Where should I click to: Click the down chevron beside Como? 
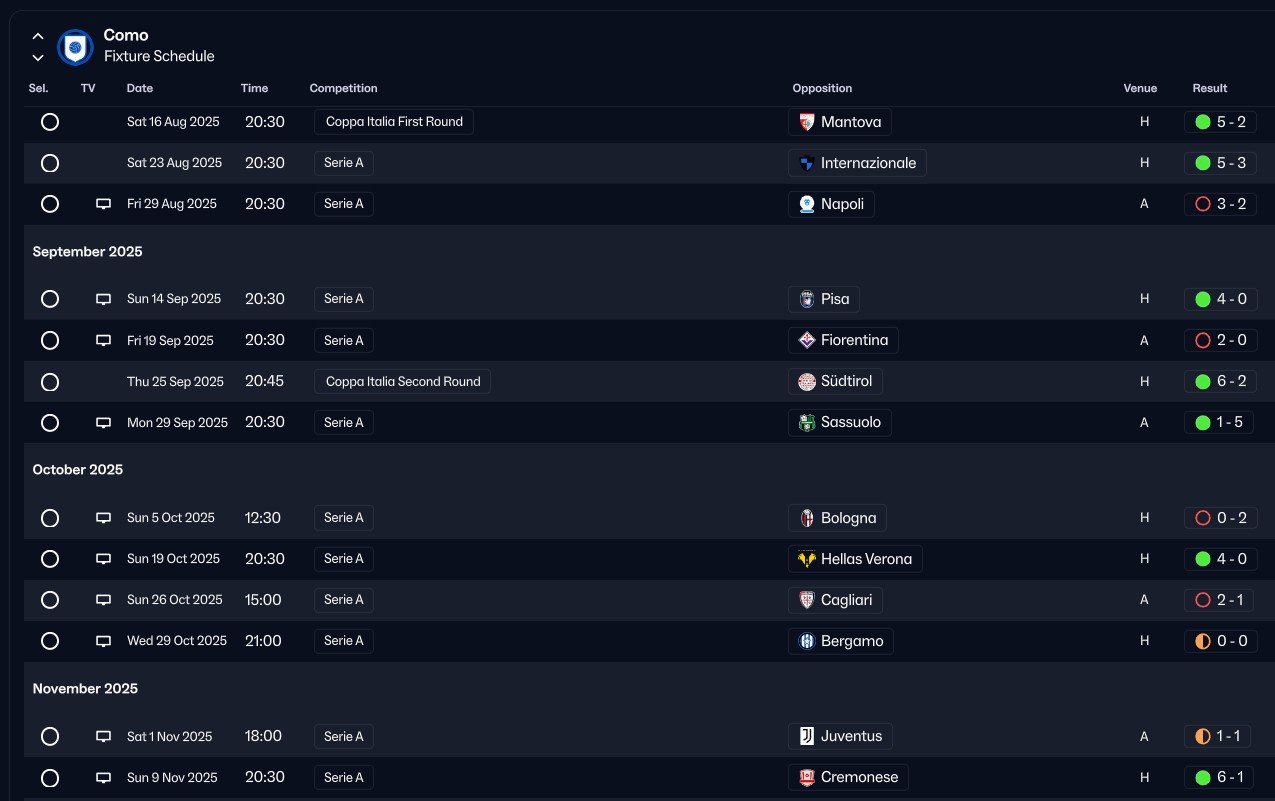click(38, 58)
